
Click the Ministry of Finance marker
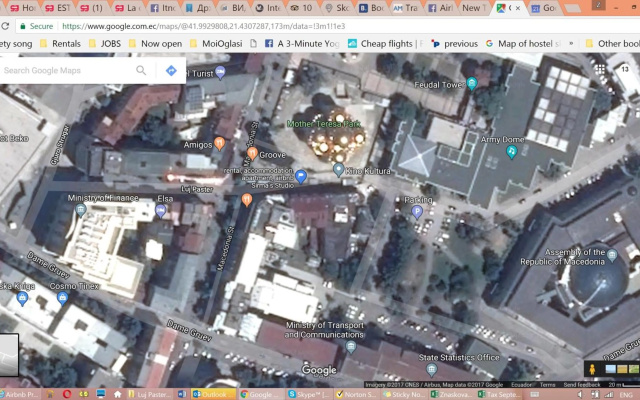[x=81, y=210]
